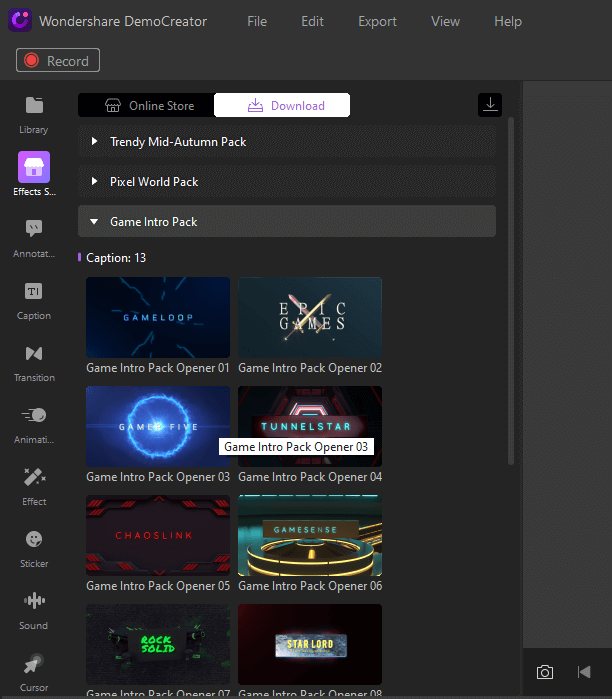Click the effects list vertical scrollbar

(x=511, y=292)
